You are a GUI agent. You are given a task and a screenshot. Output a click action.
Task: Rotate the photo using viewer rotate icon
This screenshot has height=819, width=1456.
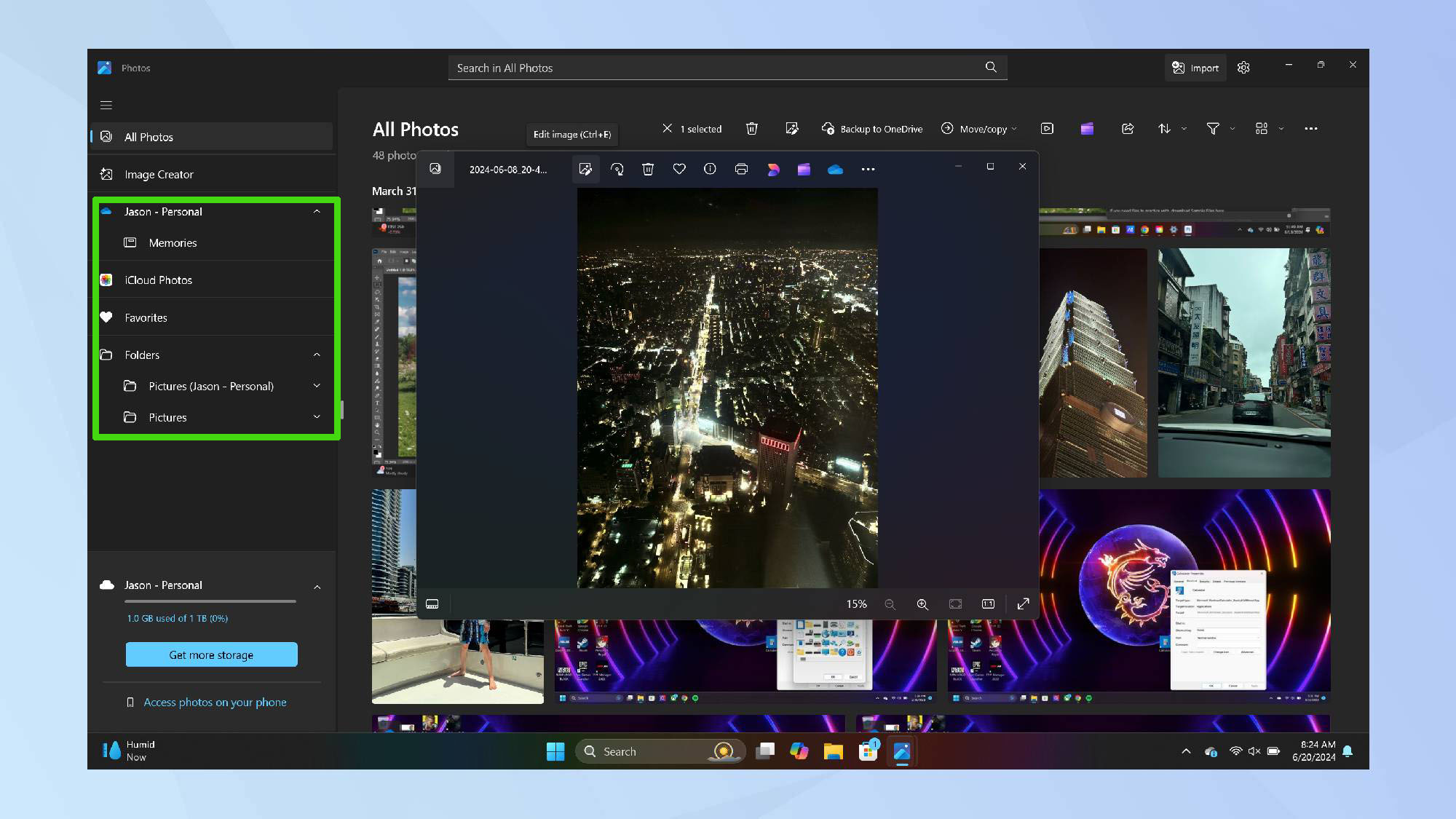coord(617,169)
